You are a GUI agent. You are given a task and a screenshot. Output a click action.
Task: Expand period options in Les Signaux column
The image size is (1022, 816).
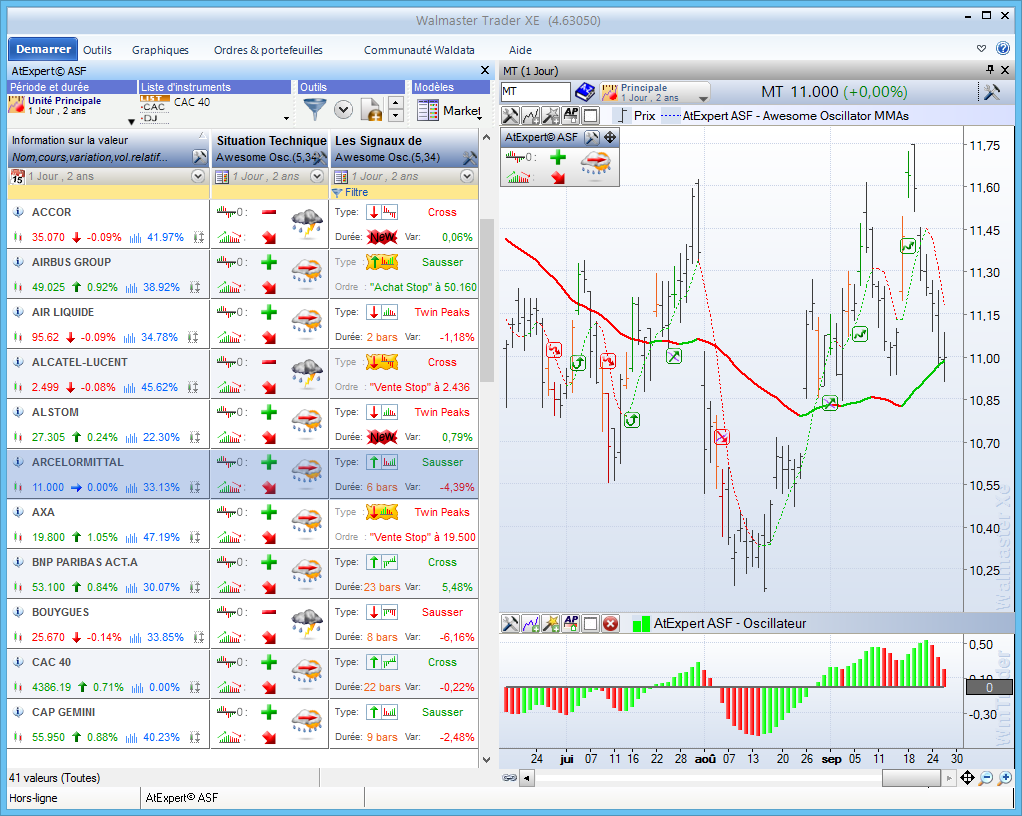pyautogui.click(x=467, y=176)
